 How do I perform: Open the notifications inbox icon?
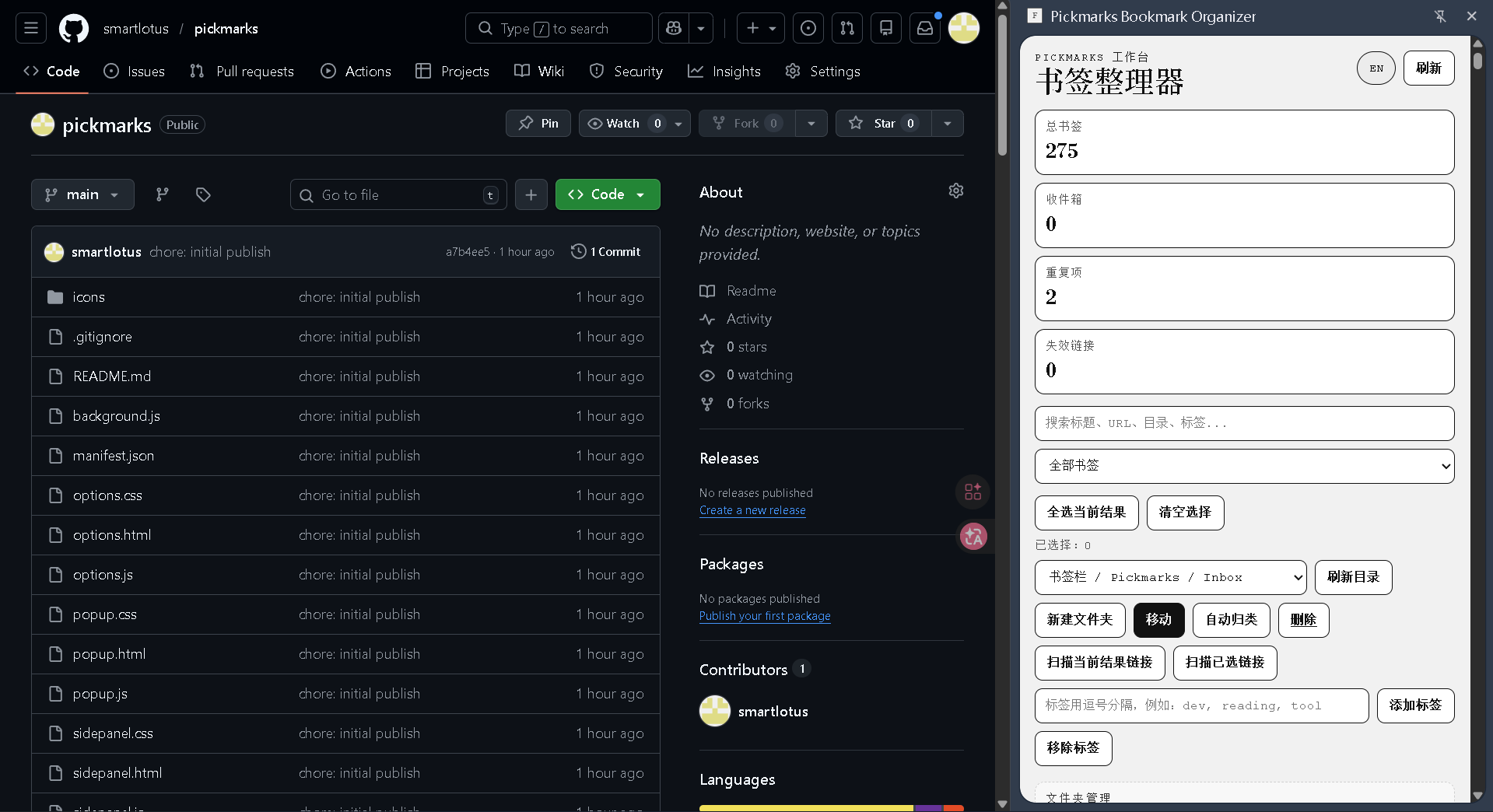[x=924, y=29]
